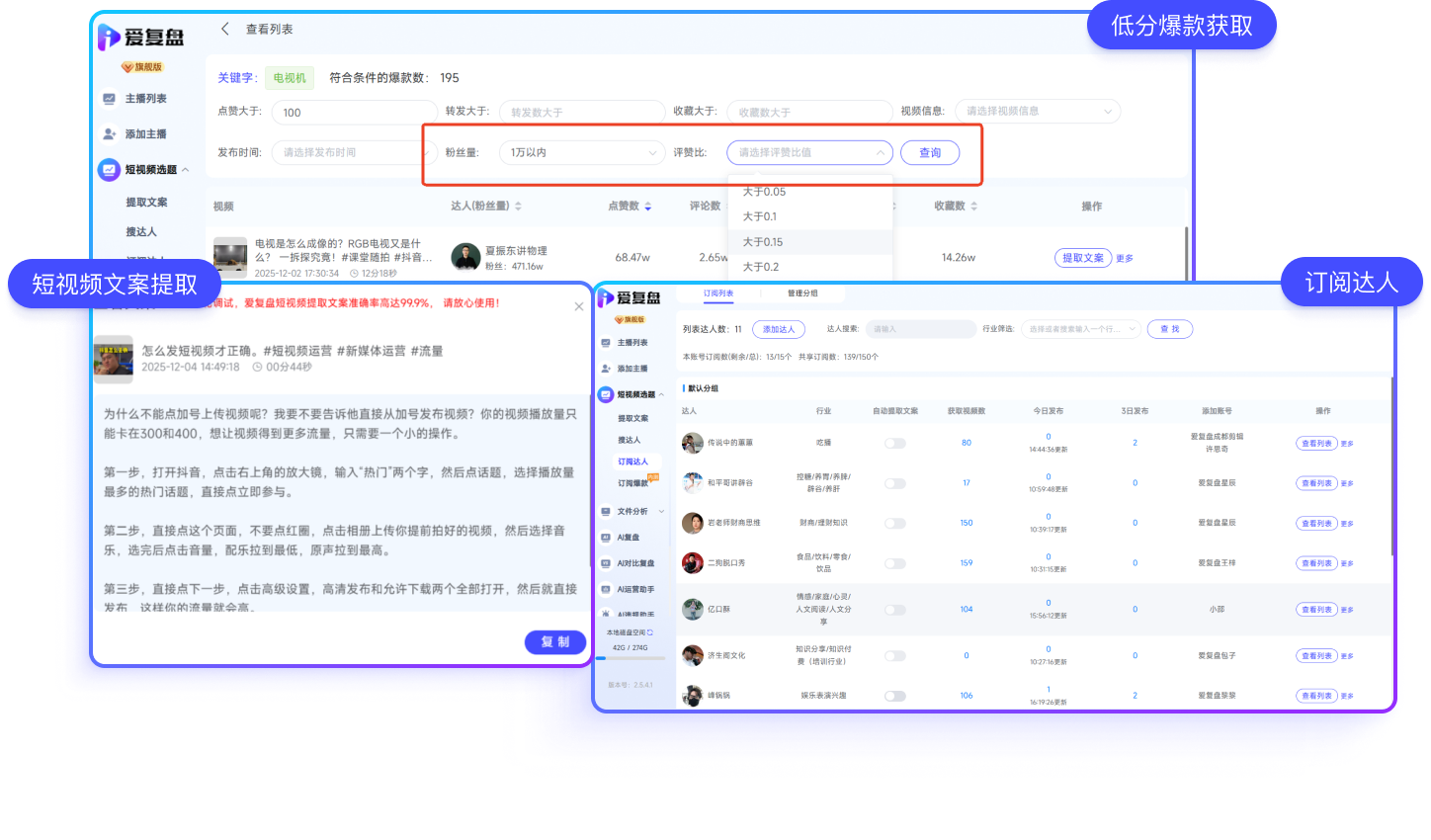Toggle 自动提取文案 for 和平哥讲辟谷

point(895,483)
